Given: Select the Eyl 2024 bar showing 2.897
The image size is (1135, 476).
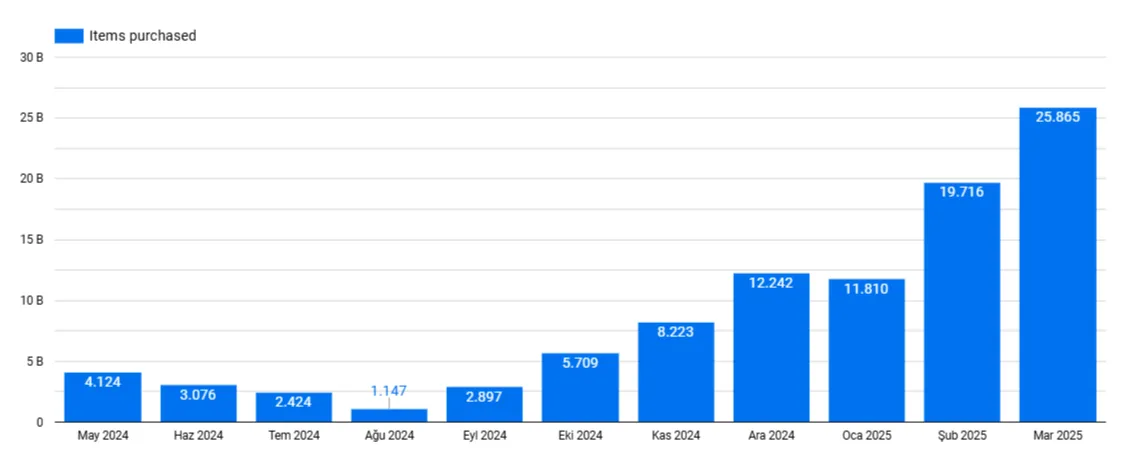Looking at the screenshot, I should point(484,405).
